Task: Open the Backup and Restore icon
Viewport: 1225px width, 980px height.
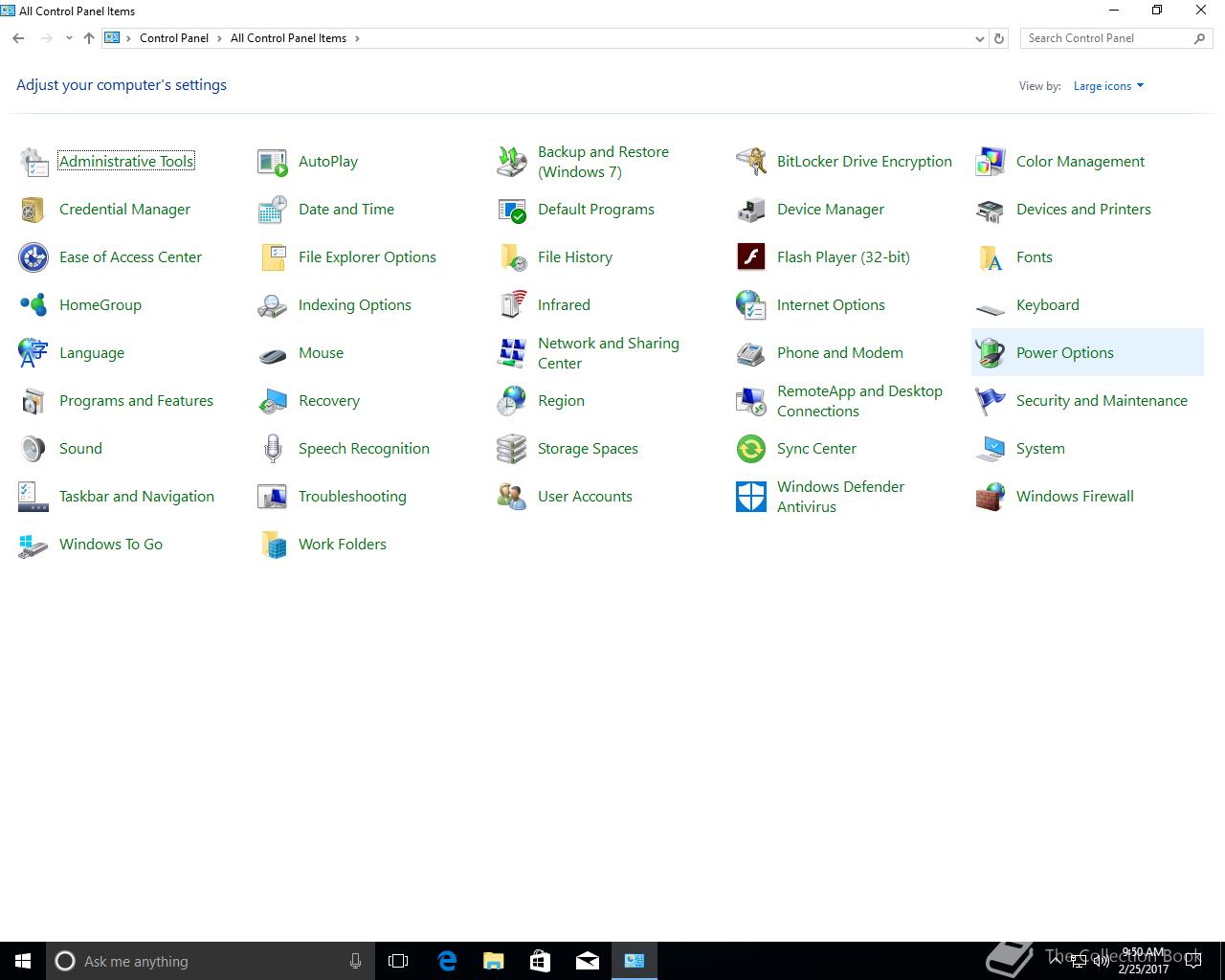Action: (512, 162)
